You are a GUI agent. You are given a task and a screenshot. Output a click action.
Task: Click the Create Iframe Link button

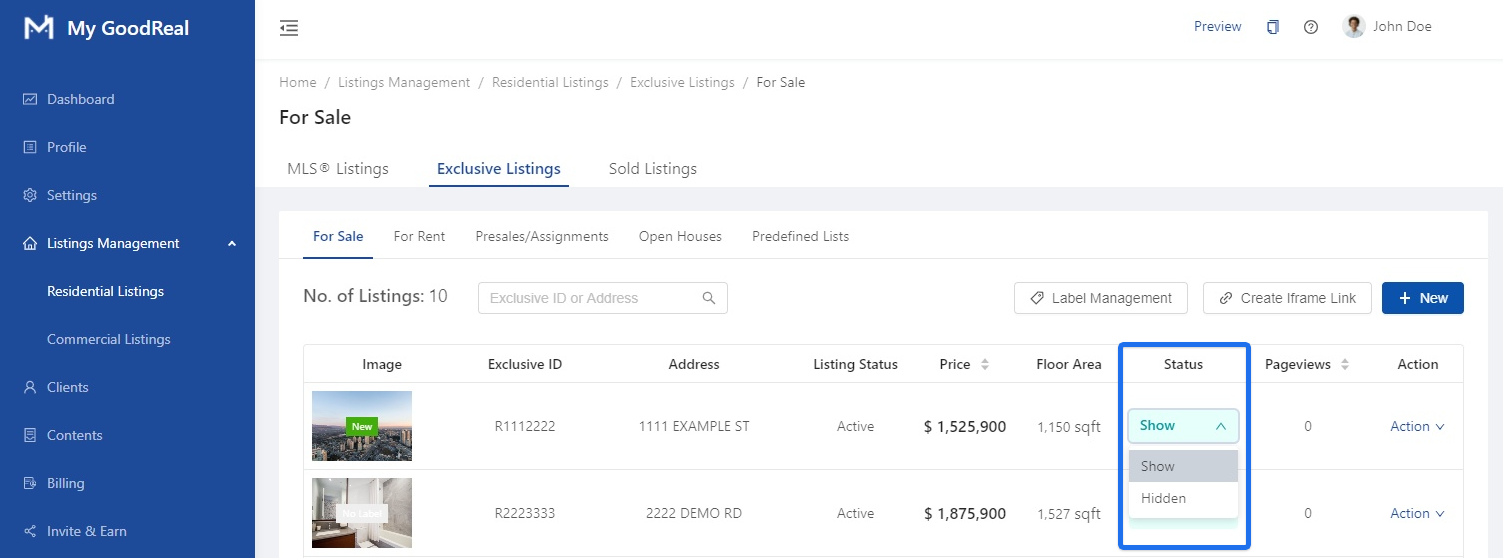[x=1286, y=298]
